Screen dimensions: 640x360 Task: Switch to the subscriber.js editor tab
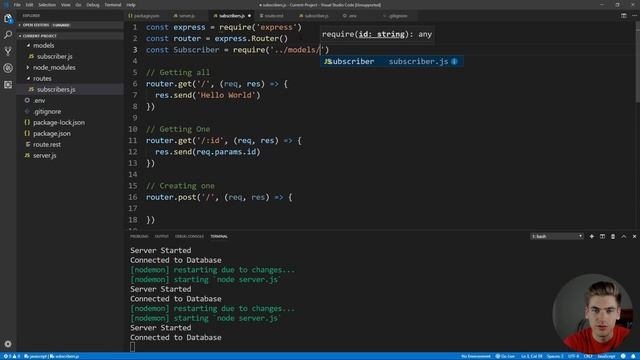[x=316, y=16]
